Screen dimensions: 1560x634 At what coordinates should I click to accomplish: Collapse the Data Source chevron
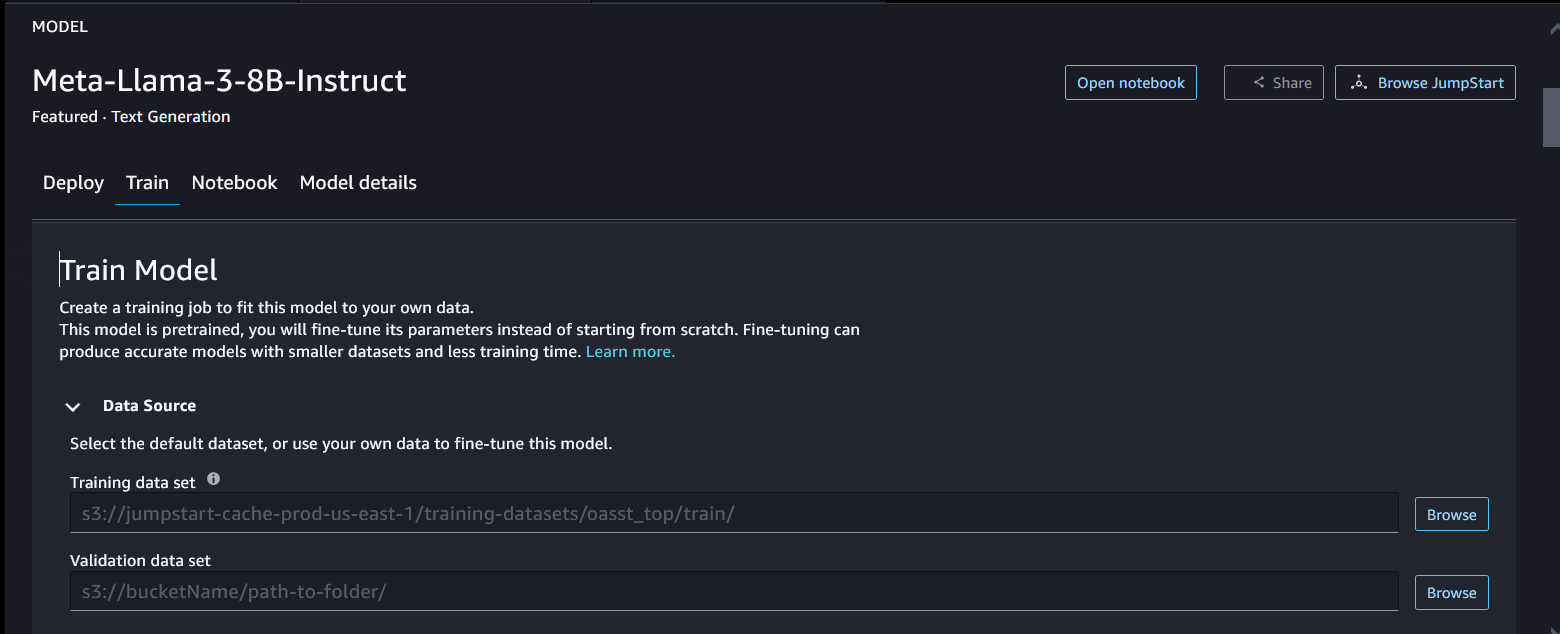point(72,407)
